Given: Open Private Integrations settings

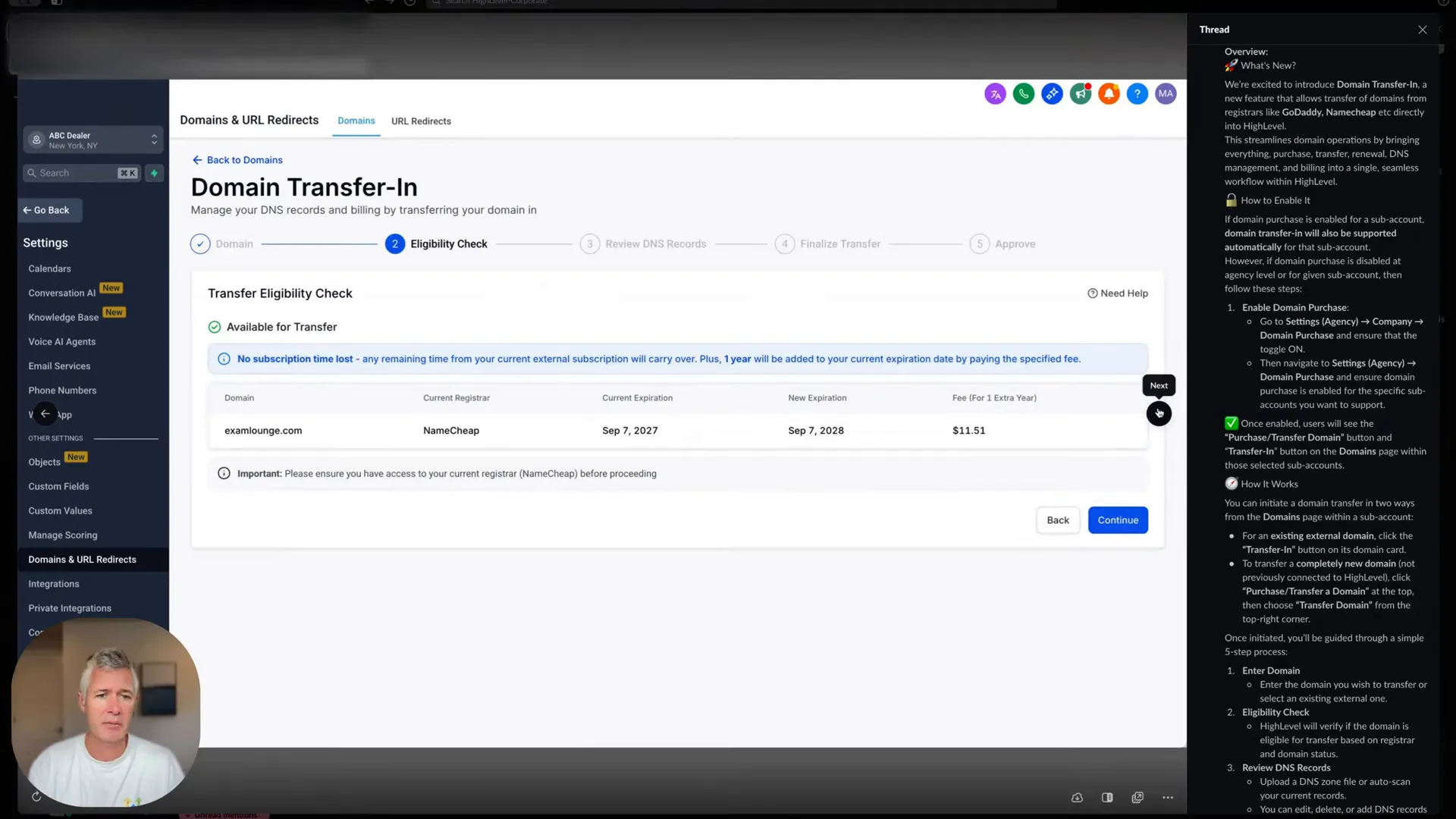Looking at the screenshot, I should coord(70,608).
